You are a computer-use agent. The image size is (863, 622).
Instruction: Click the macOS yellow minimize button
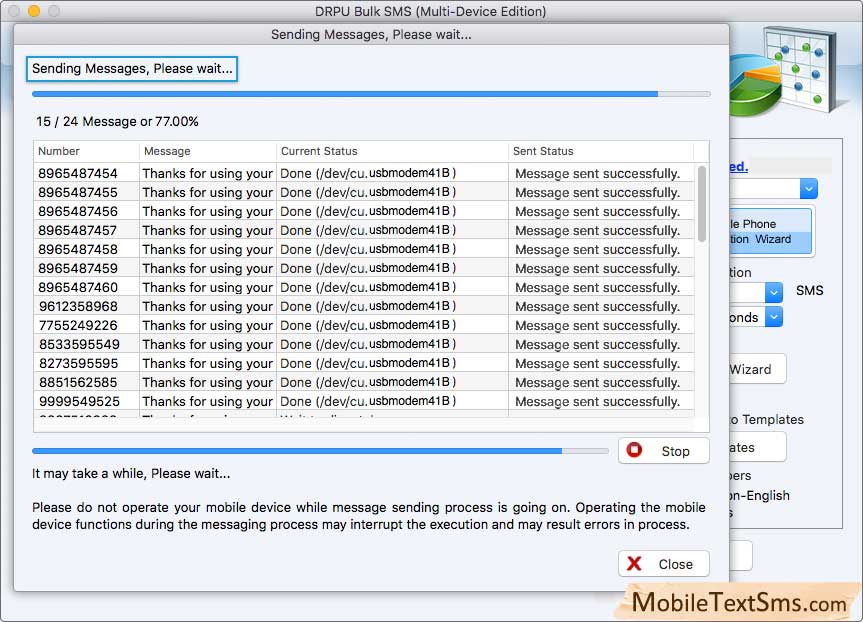[x=34, y=10]
